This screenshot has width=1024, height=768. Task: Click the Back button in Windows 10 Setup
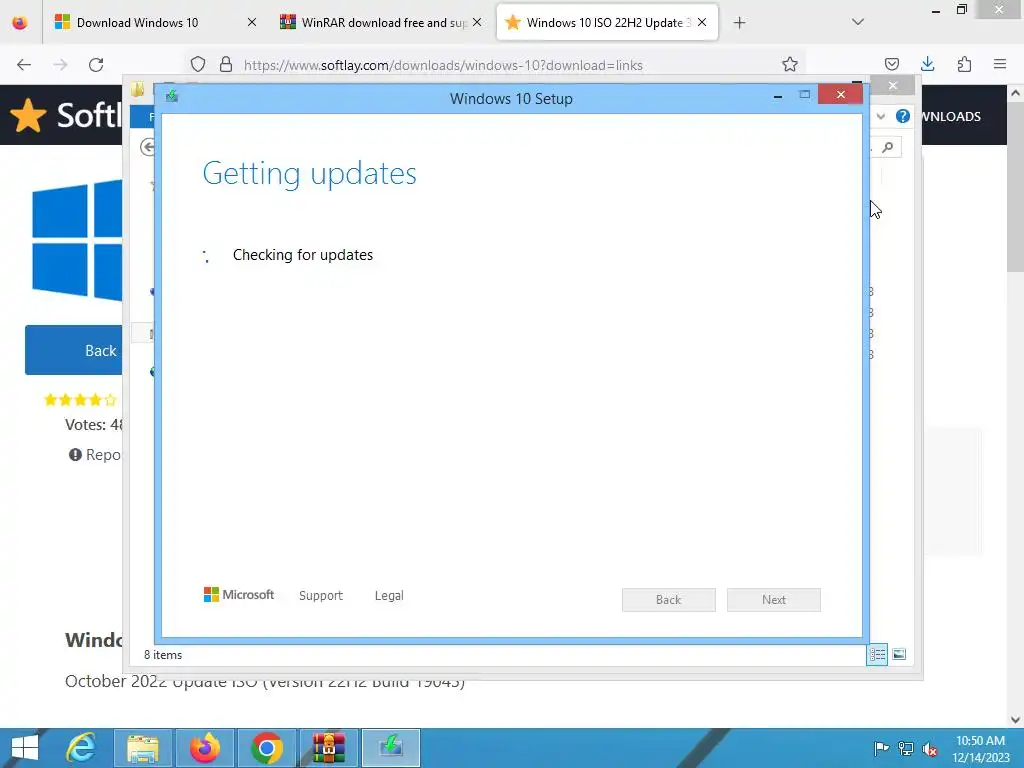pos(669,600)
